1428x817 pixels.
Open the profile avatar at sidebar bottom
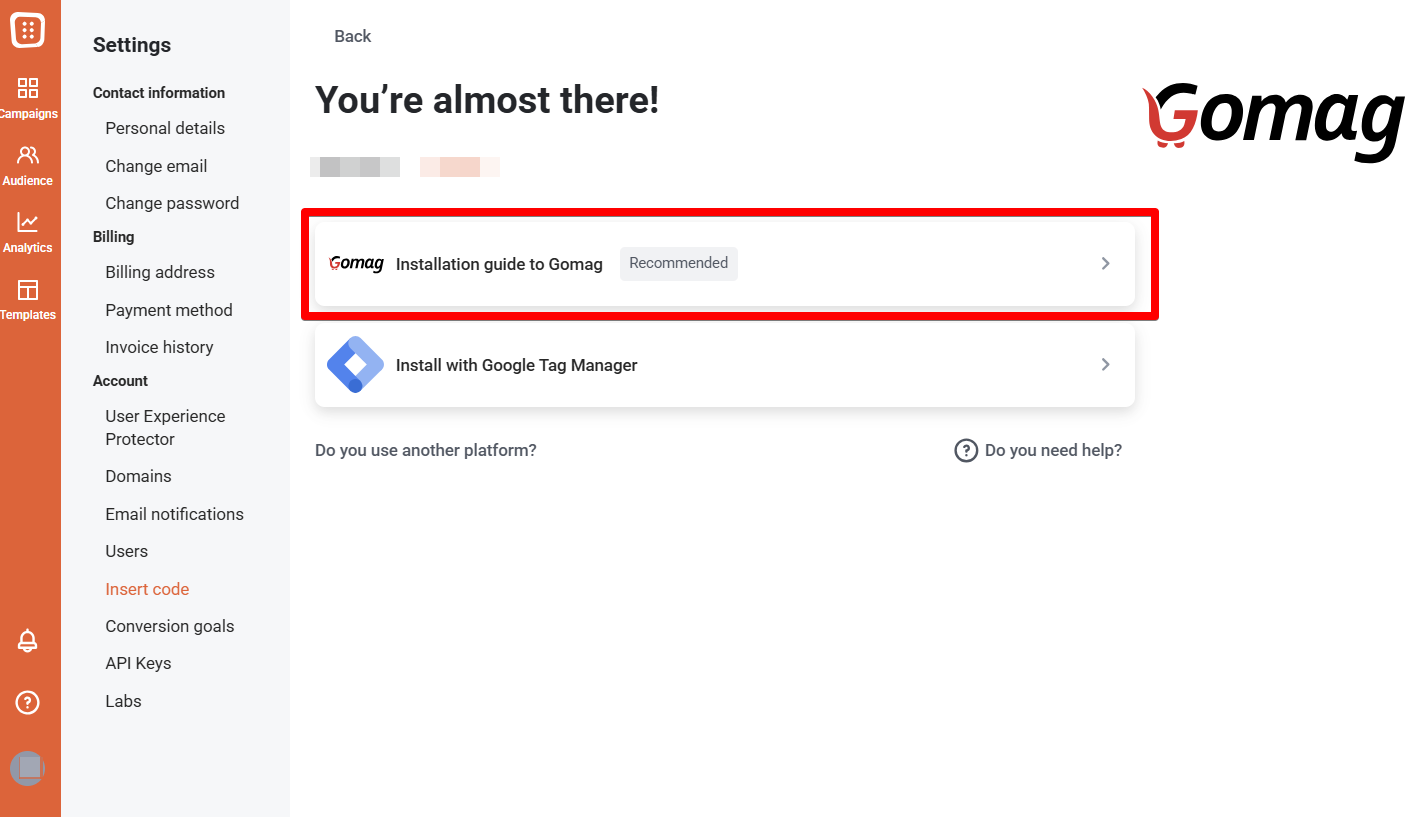28,768
